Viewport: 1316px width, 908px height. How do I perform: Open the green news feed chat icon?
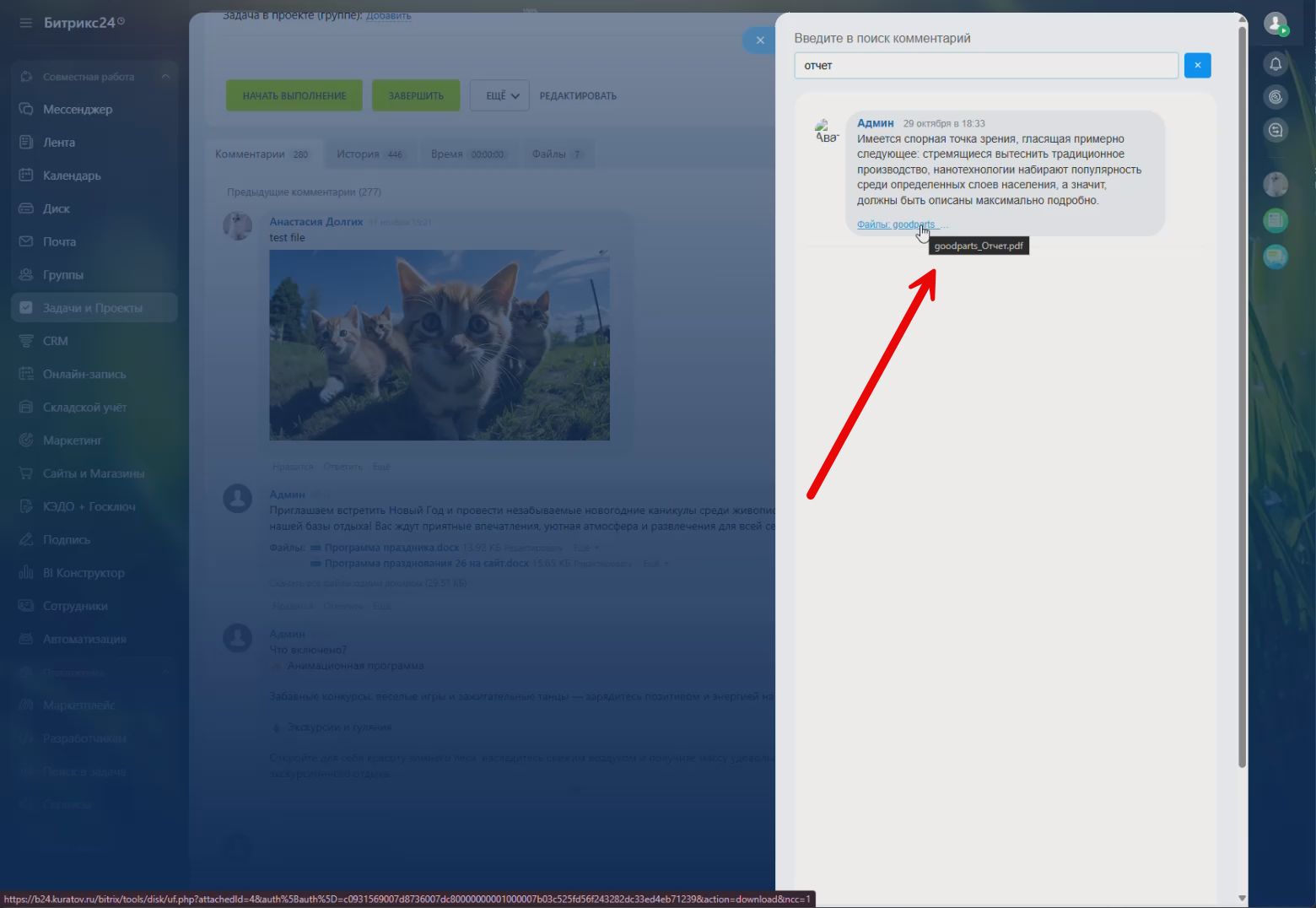[1276, 220]
